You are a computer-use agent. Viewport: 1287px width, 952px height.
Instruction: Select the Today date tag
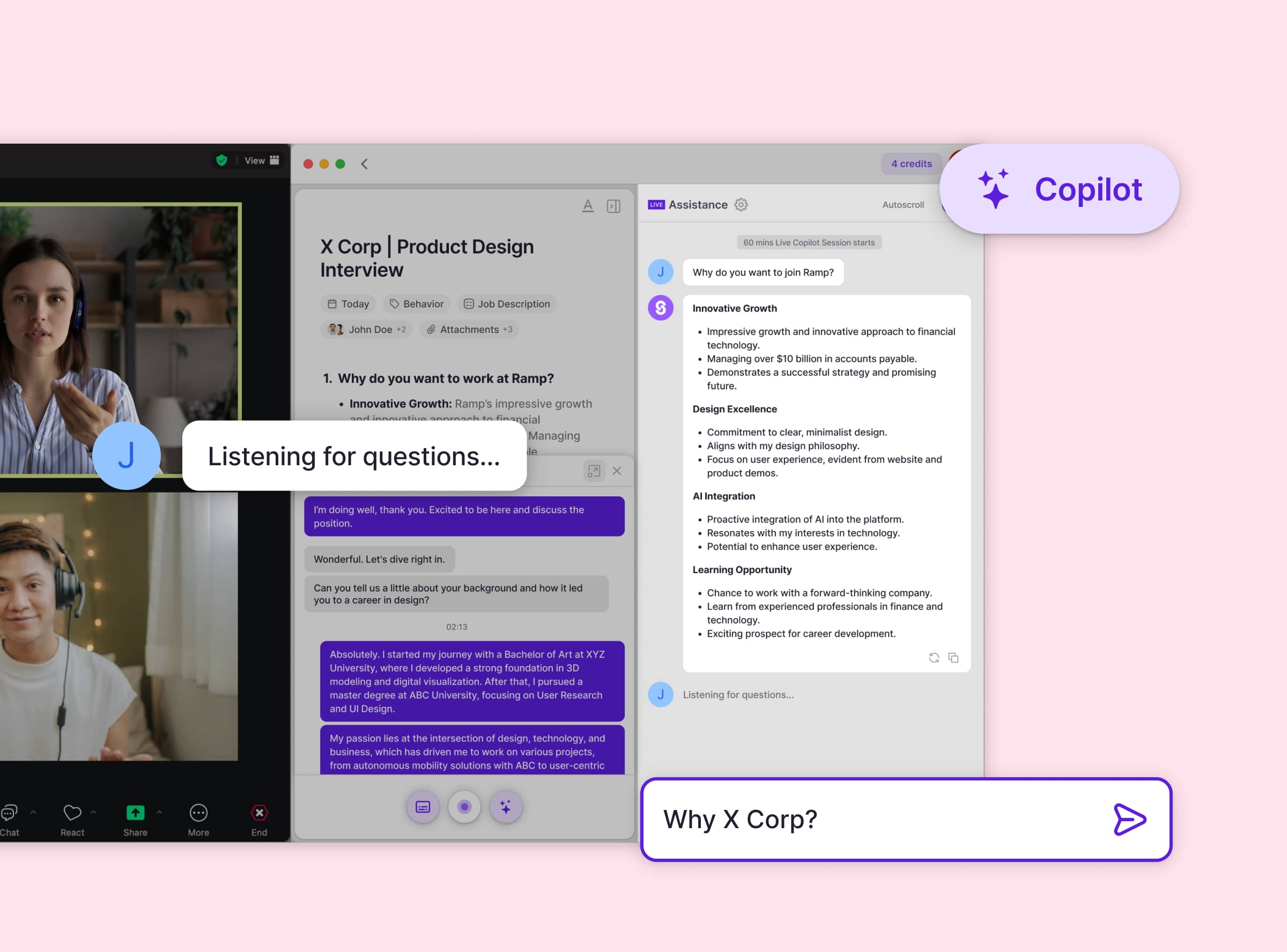348,304
